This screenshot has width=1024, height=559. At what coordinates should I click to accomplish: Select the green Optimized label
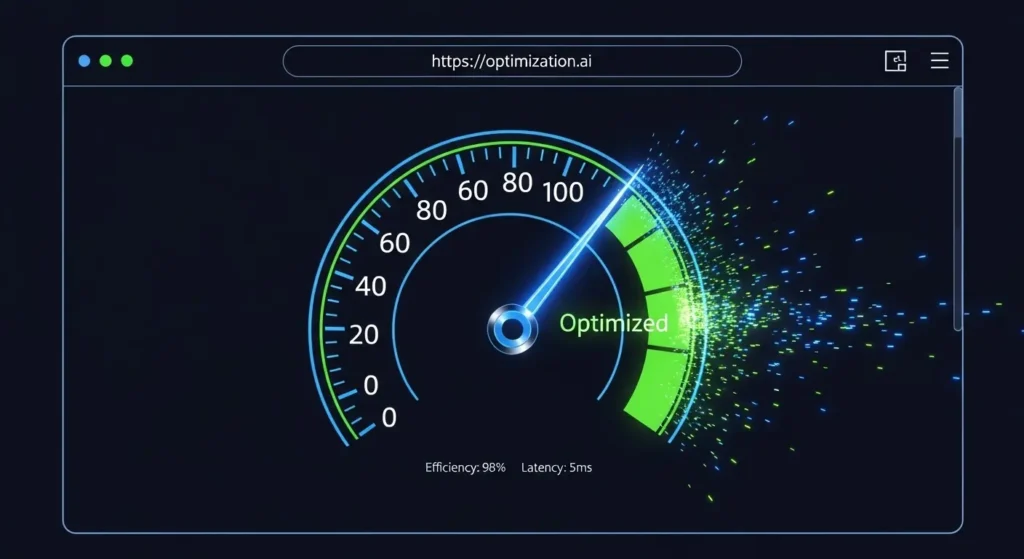coord(613,324)
